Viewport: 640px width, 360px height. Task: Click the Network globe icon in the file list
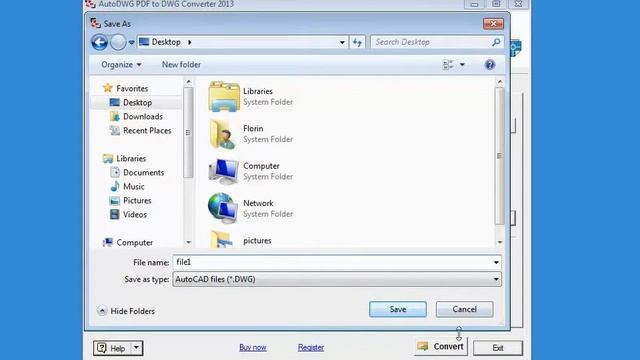pyautogui.click(x=222, y=208)
